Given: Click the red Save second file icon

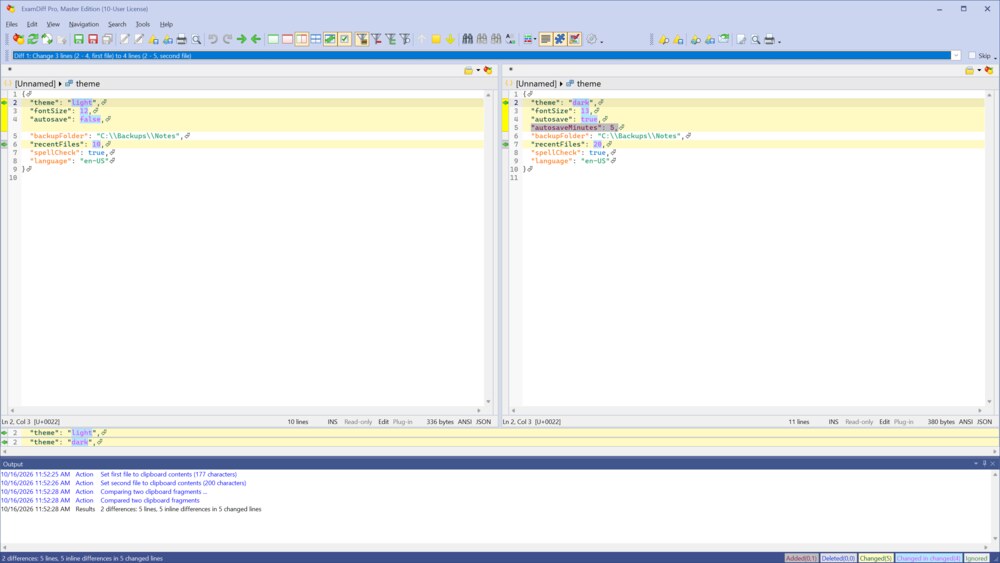Looking at the screenshot, I should [x=93, y=40].
